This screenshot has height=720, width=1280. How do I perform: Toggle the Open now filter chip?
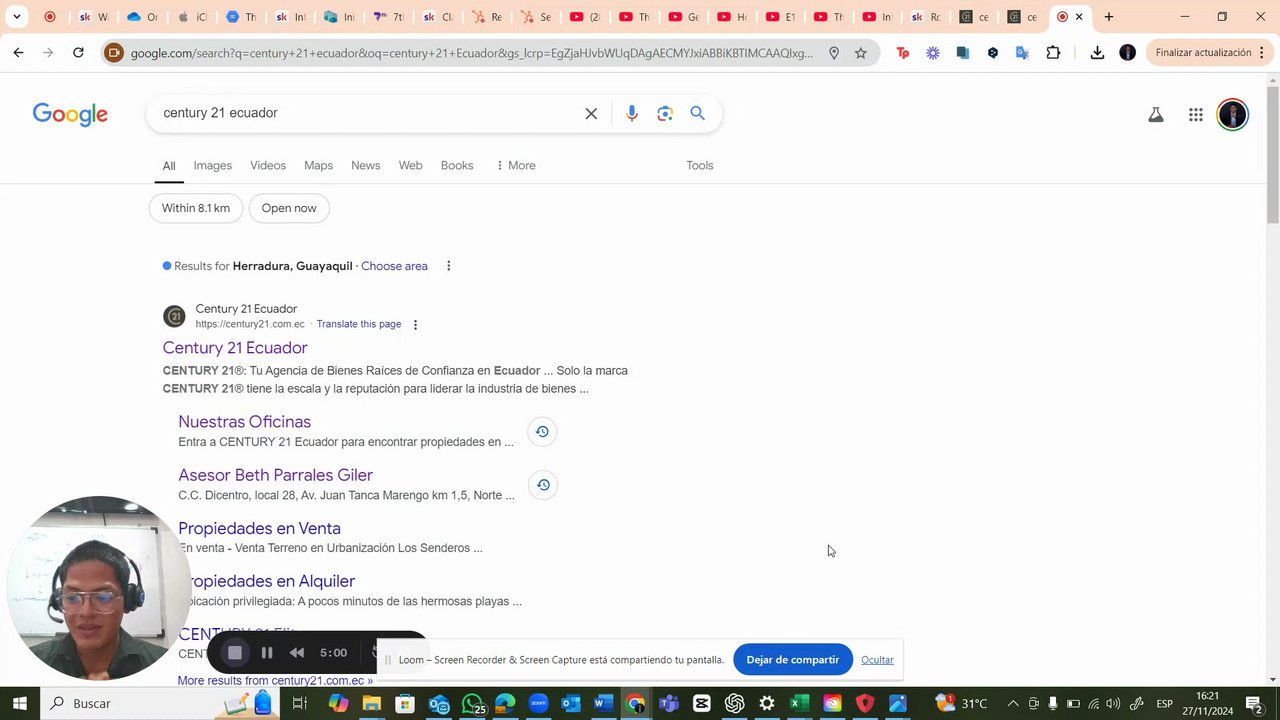click(x=289, y=208)
